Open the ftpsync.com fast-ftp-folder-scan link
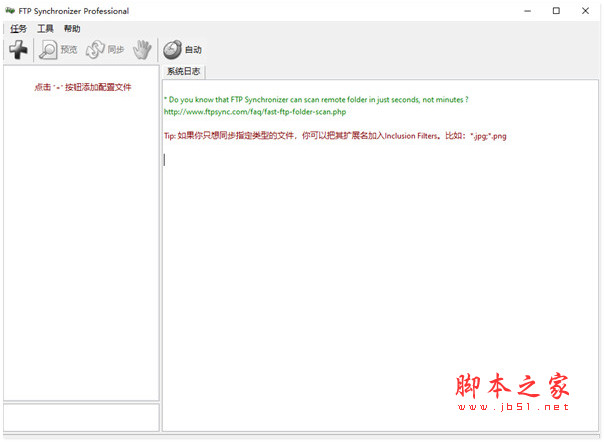 coord(255,112)
